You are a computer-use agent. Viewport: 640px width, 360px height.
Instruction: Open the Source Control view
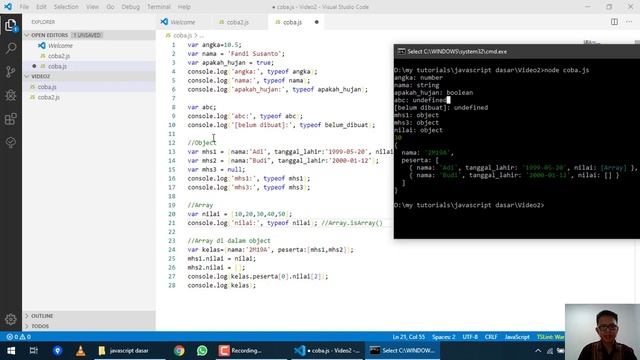pos(11,72)
